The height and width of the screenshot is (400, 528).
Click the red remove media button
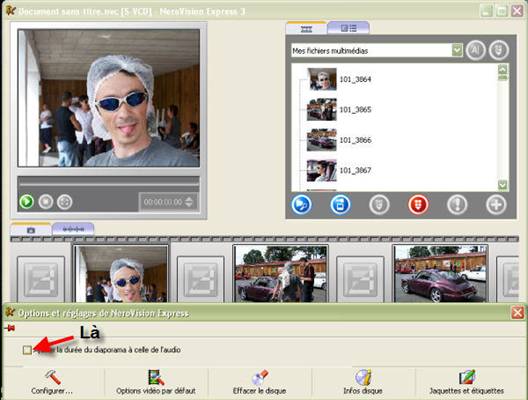(418, 204)
